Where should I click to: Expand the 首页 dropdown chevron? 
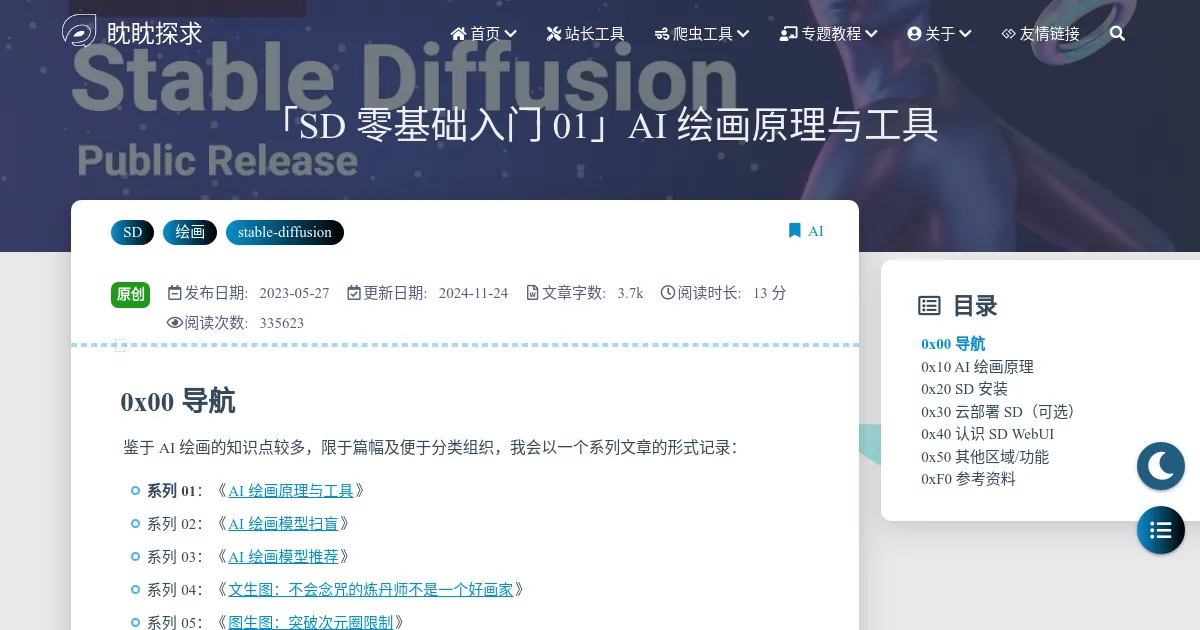[x=510, y=33]
